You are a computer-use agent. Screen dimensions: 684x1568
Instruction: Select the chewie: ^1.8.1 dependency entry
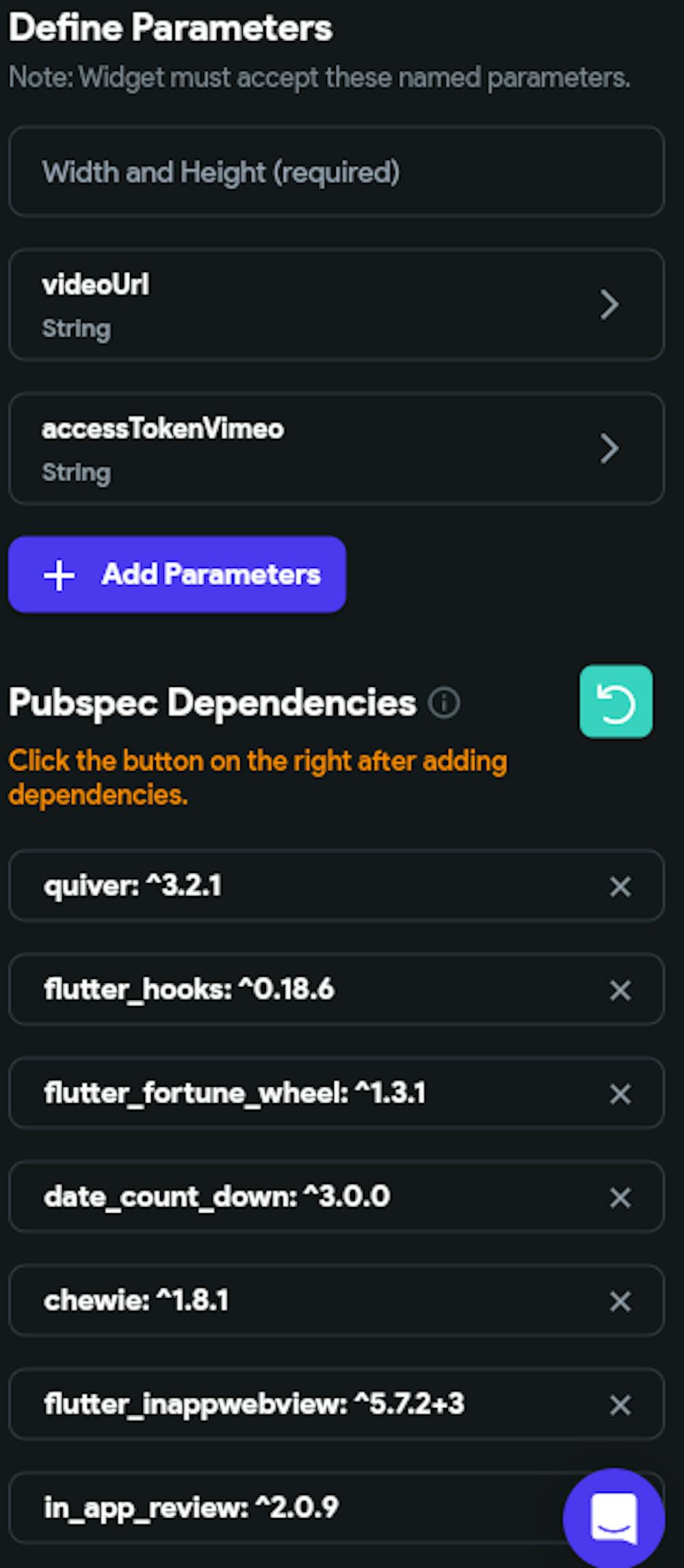point(136,1301)
